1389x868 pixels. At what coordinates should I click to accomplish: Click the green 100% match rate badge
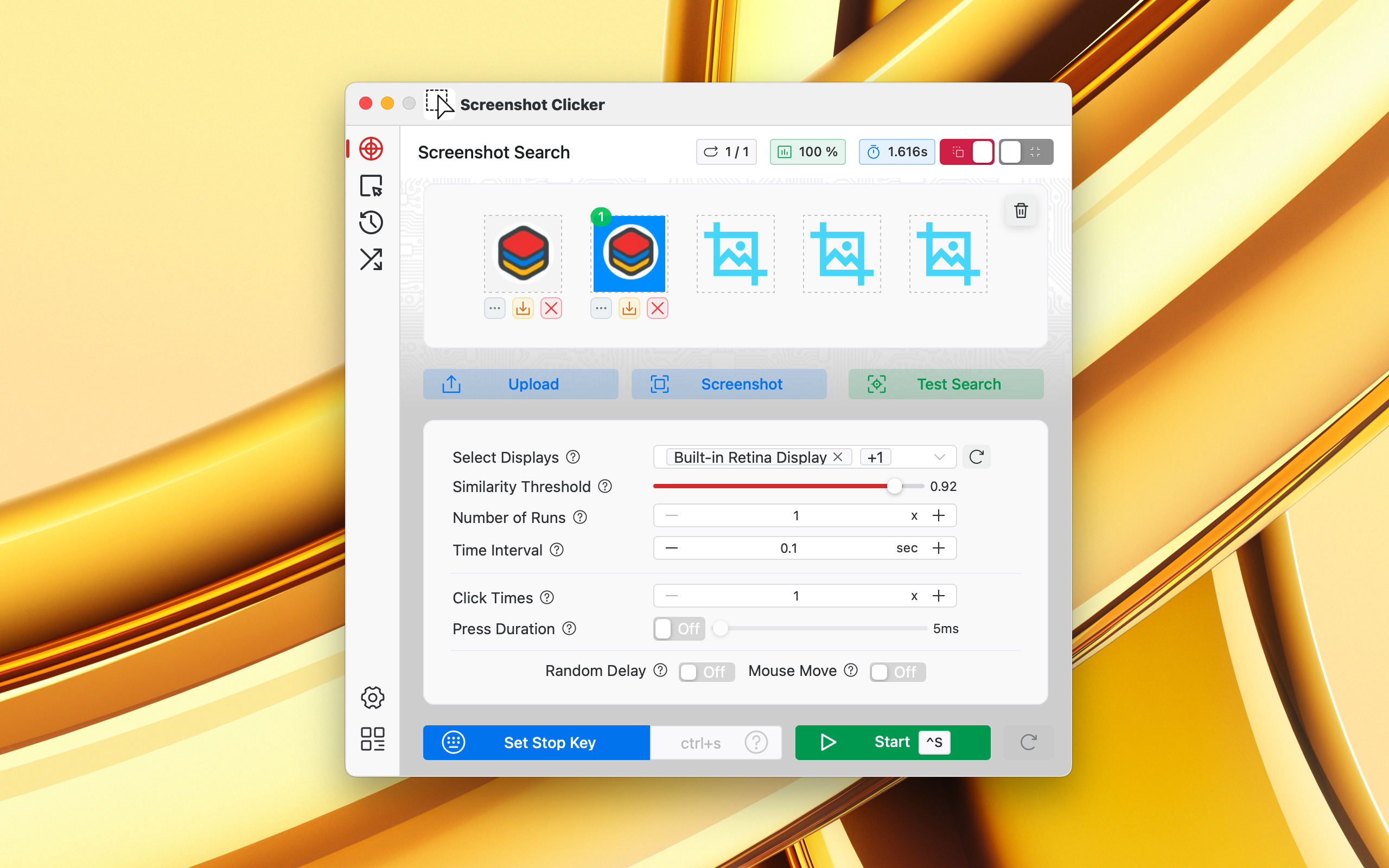807,151
